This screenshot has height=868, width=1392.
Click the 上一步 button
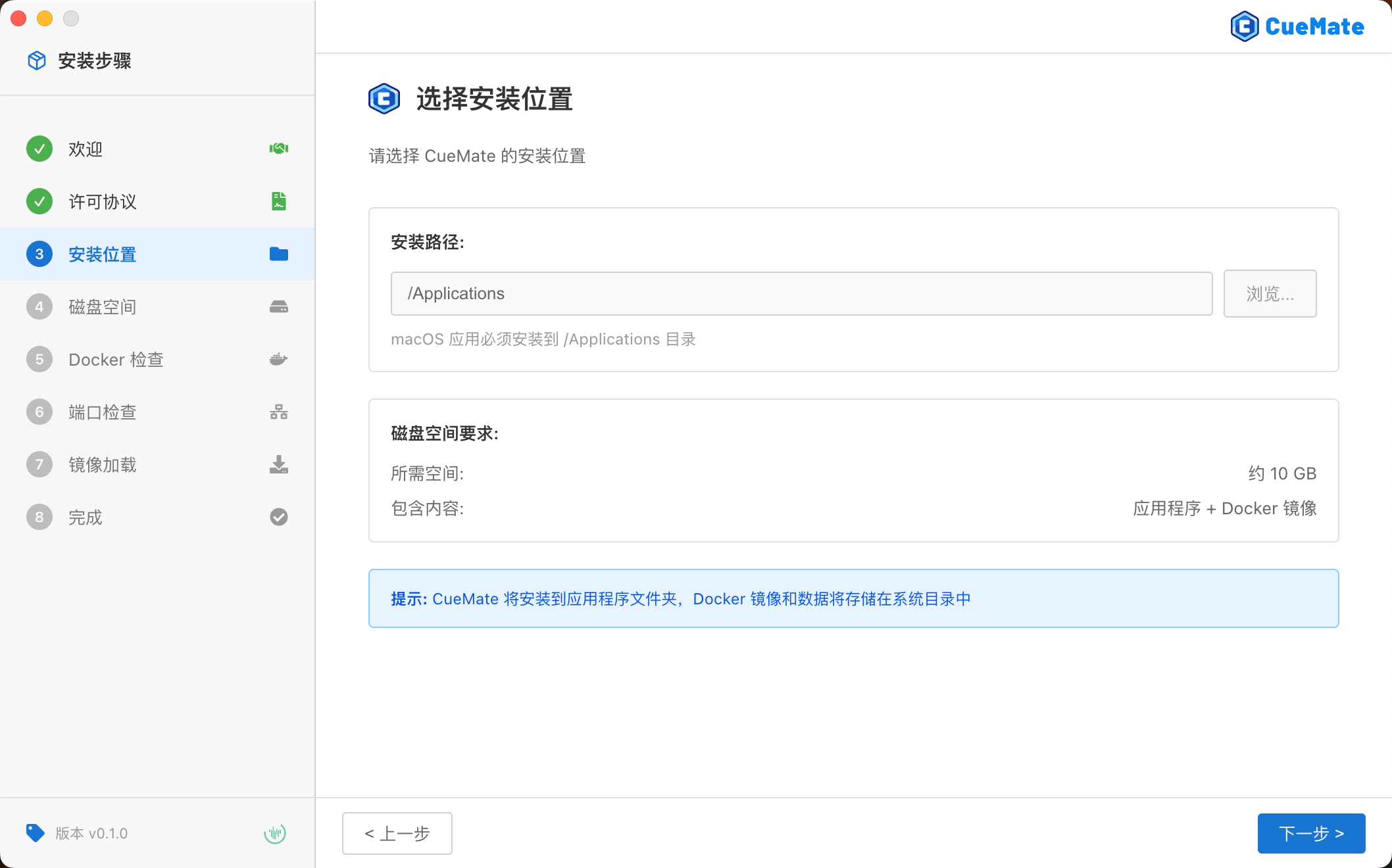click(397, 833)
